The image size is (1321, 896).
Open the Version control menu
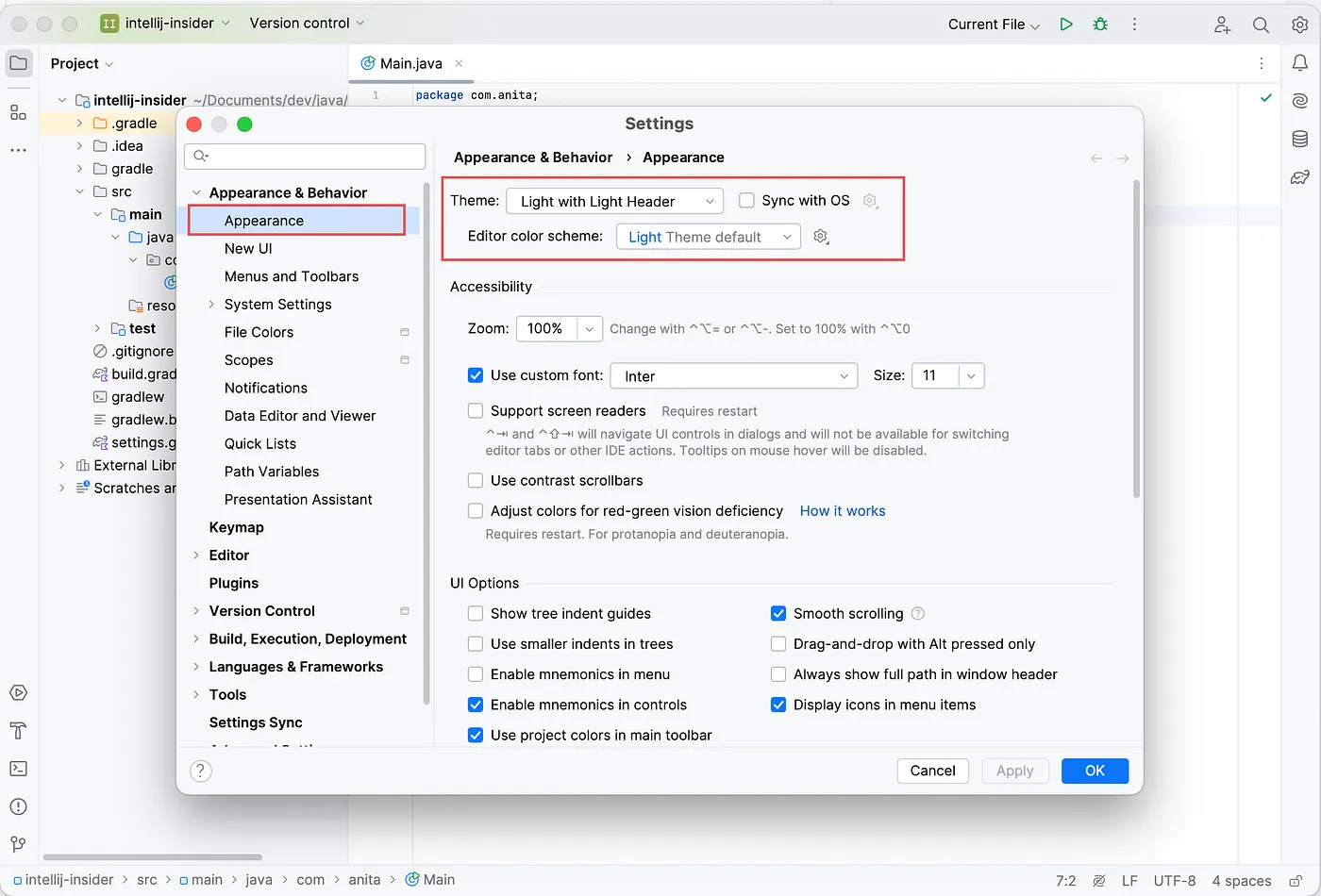pyautogui.click(x=300, y=23)
